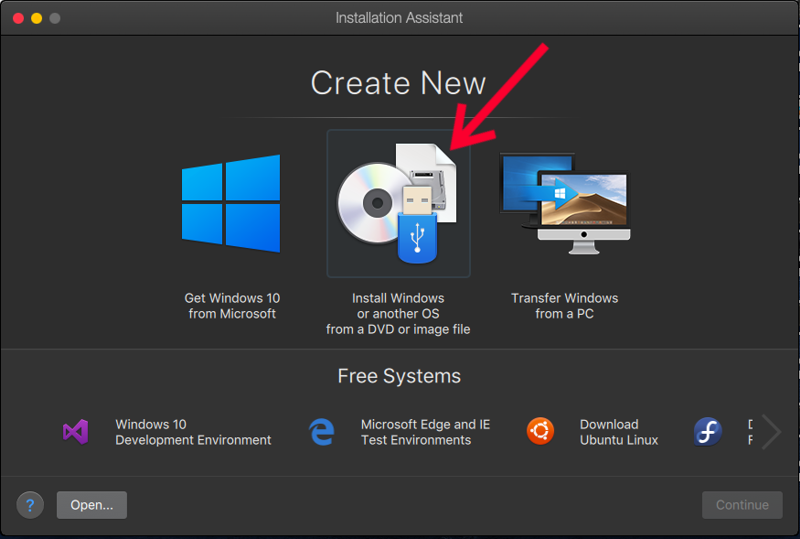Image resolution: width=800 pixels, height=539 pixels.
Task: Click the "Installation Assistant" title bar text
Action: point(399,18)
